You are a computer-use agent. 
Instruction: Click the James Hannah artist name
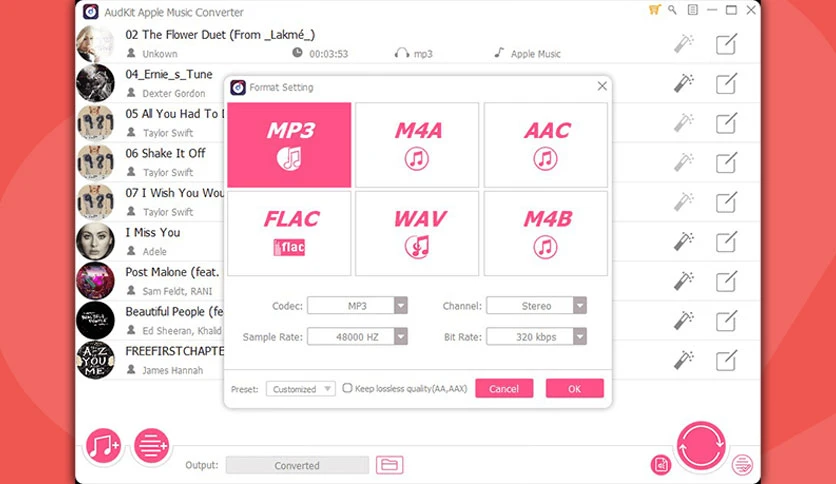(173, 370)
